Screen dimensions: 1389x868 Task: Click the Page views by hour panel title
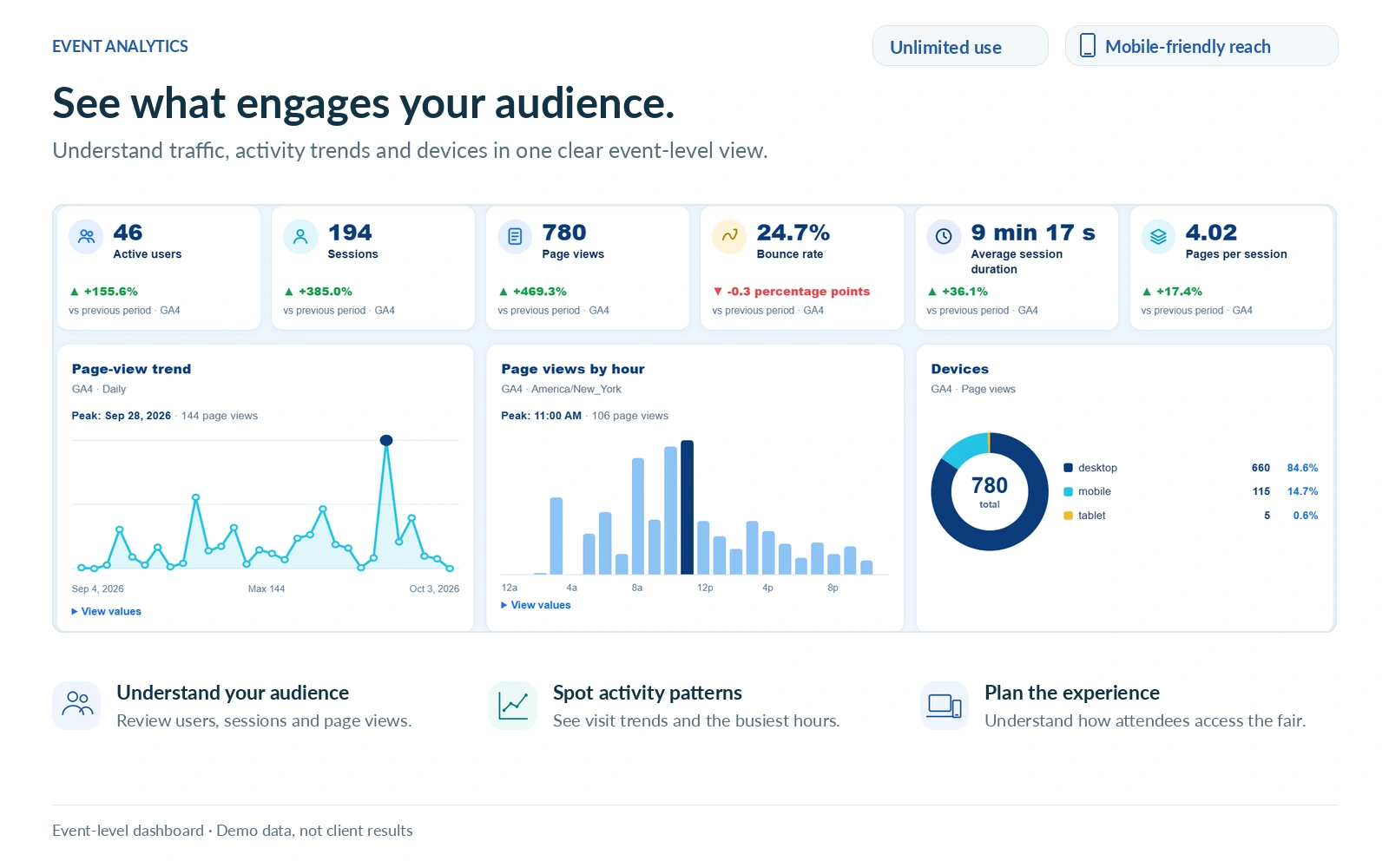coord(573,369)
